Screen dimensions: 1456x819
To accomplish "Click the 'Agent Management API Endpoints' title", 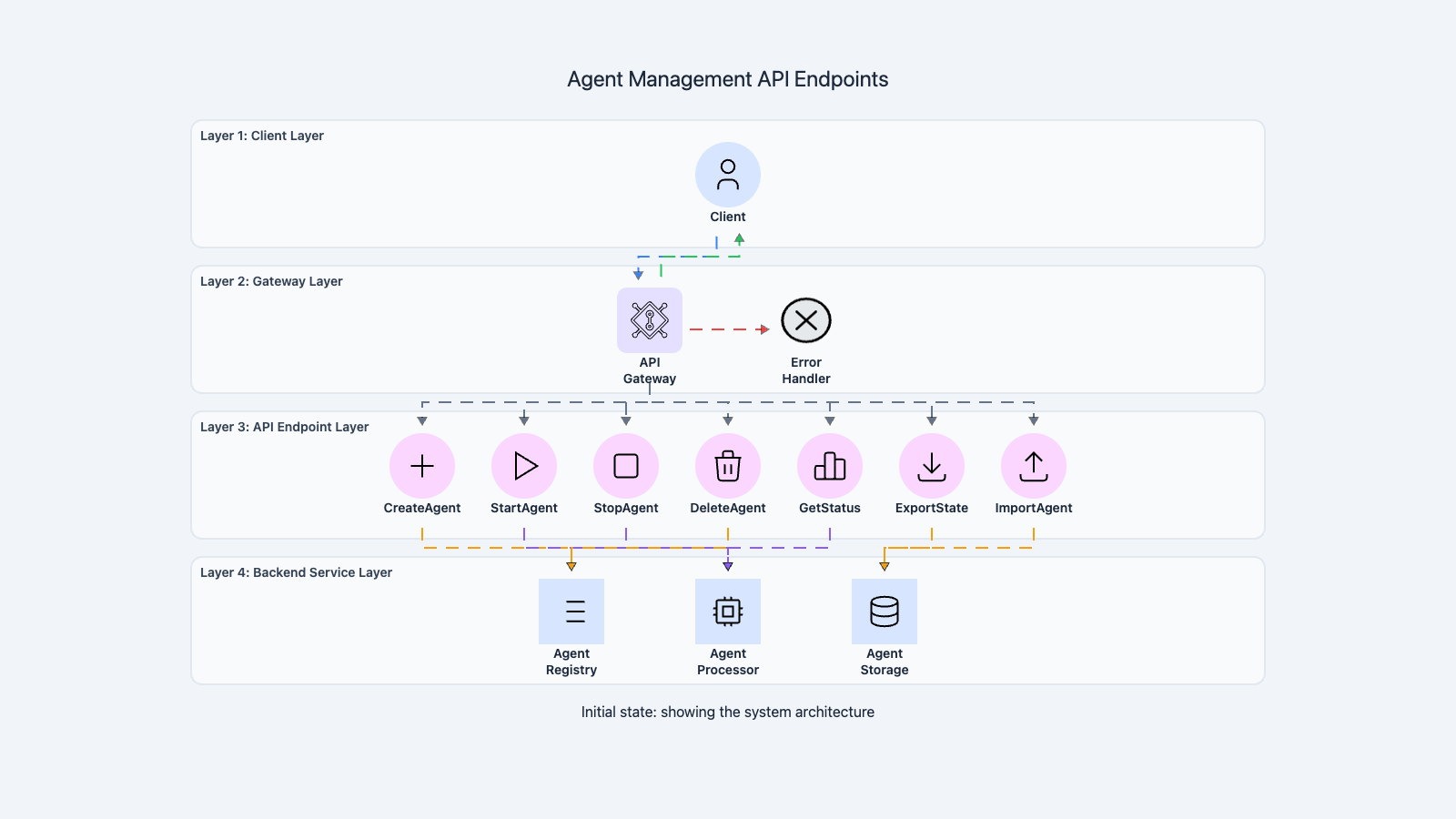I will tap(728, 79).
